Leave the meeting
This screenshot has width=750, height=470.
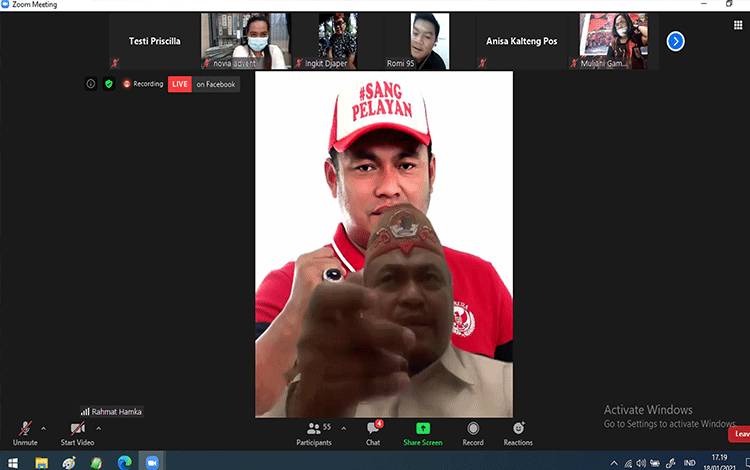tap(739, 434)
